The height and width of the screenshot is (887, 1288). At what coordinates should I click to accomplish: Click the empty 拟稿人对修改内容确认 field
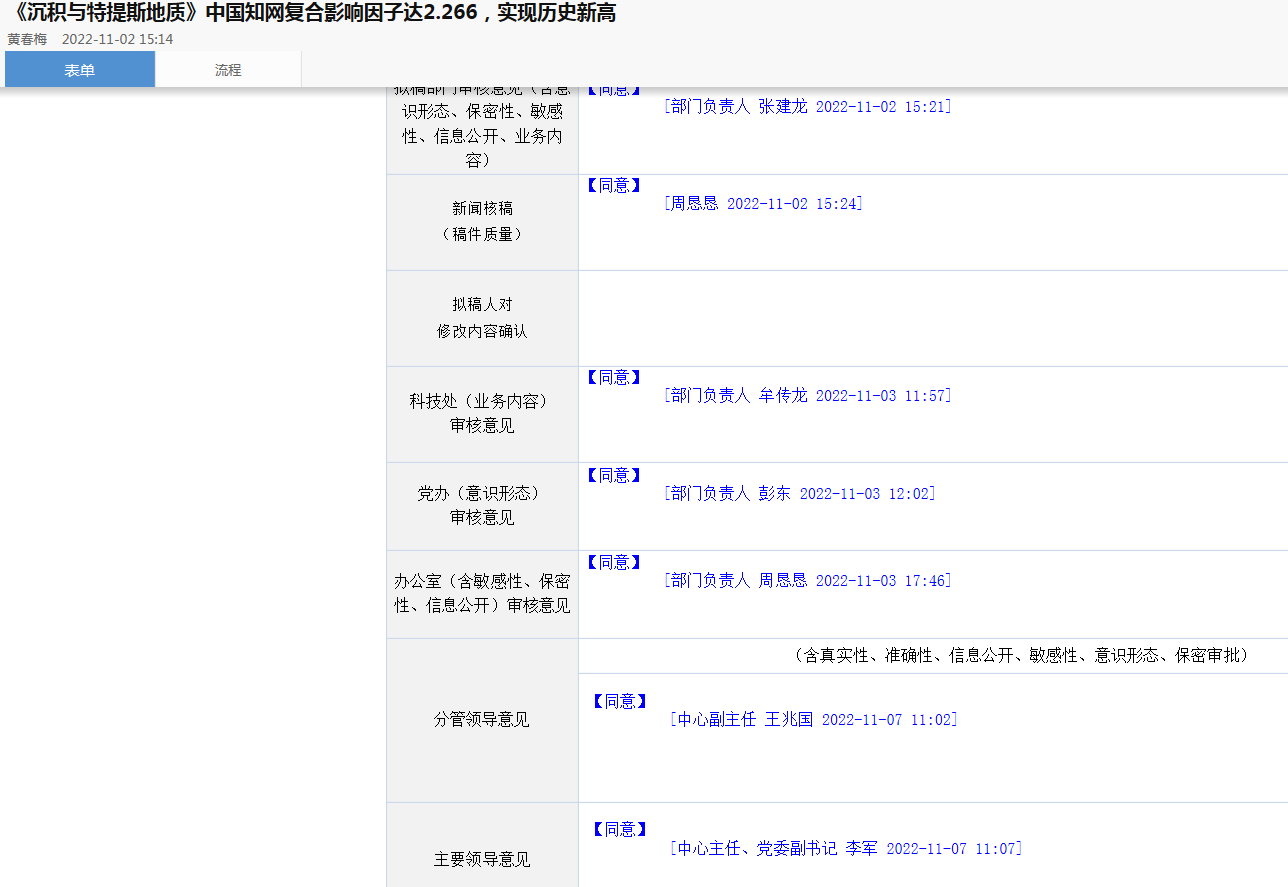coord(932,318)
